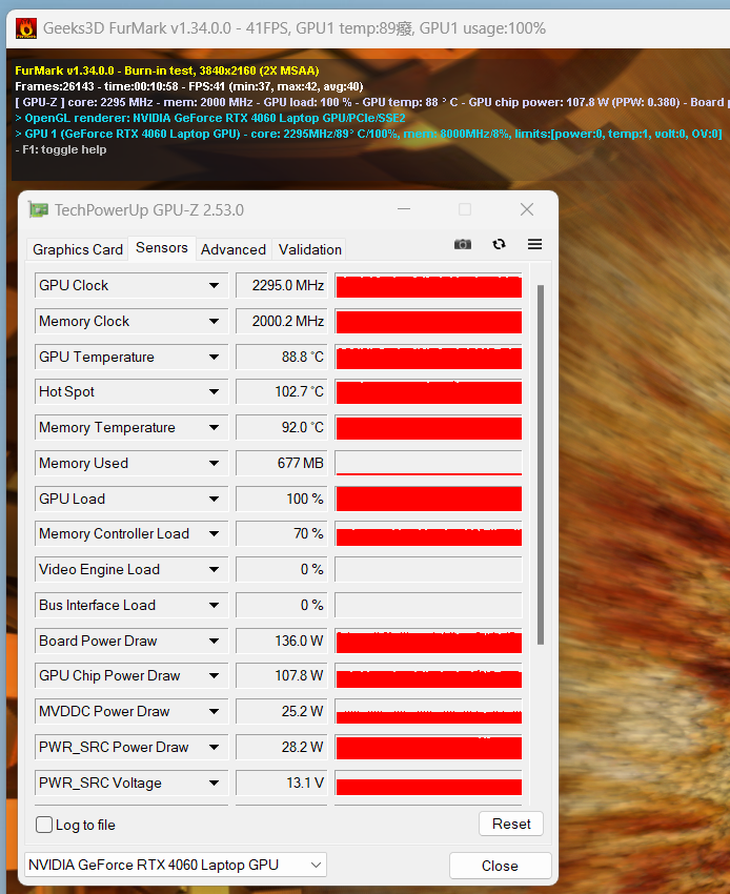Click the 102.7 °C hot spot value

pyautogui.click(x=282, y=392)
